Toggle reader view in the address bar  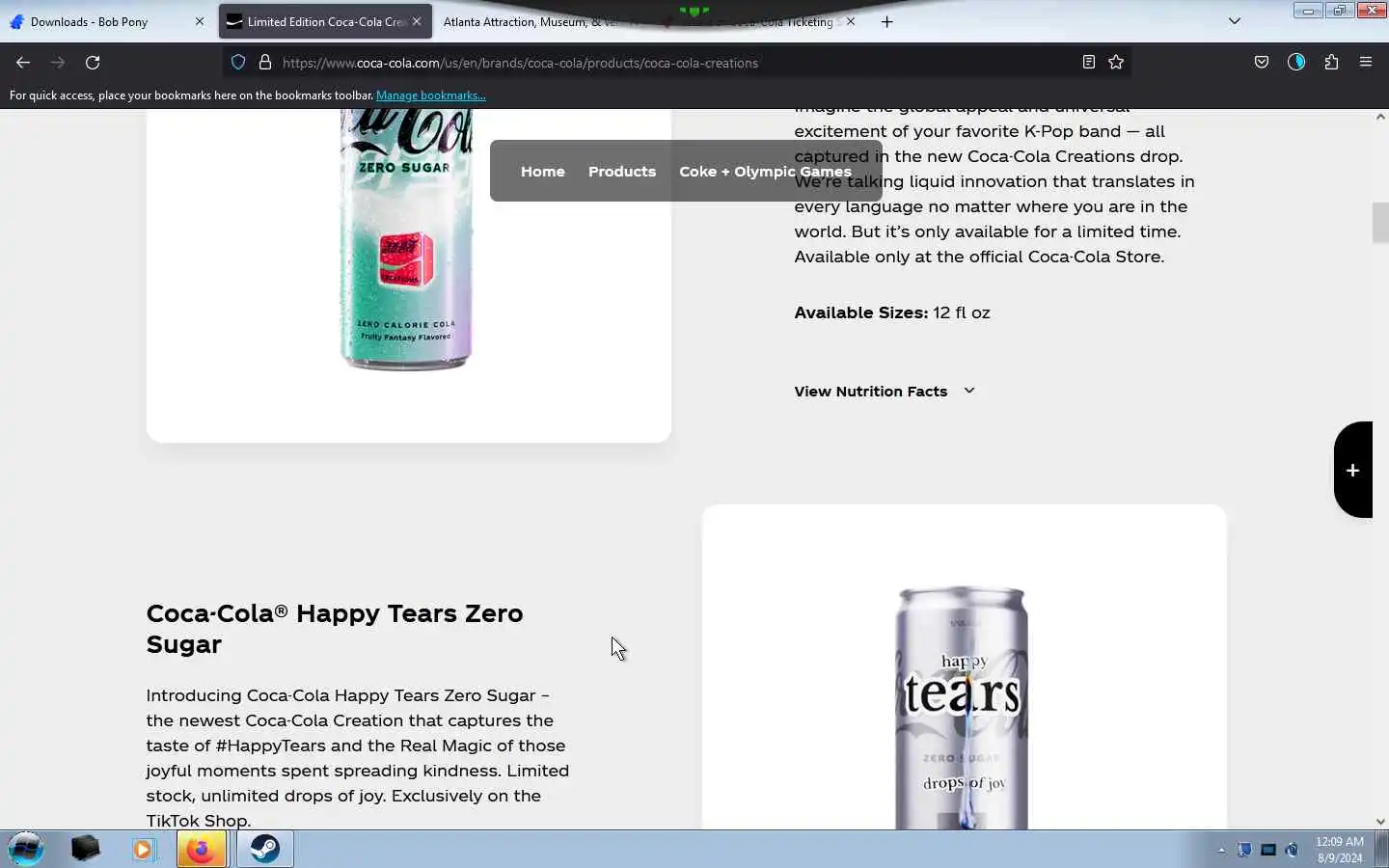click(1088, 63)
